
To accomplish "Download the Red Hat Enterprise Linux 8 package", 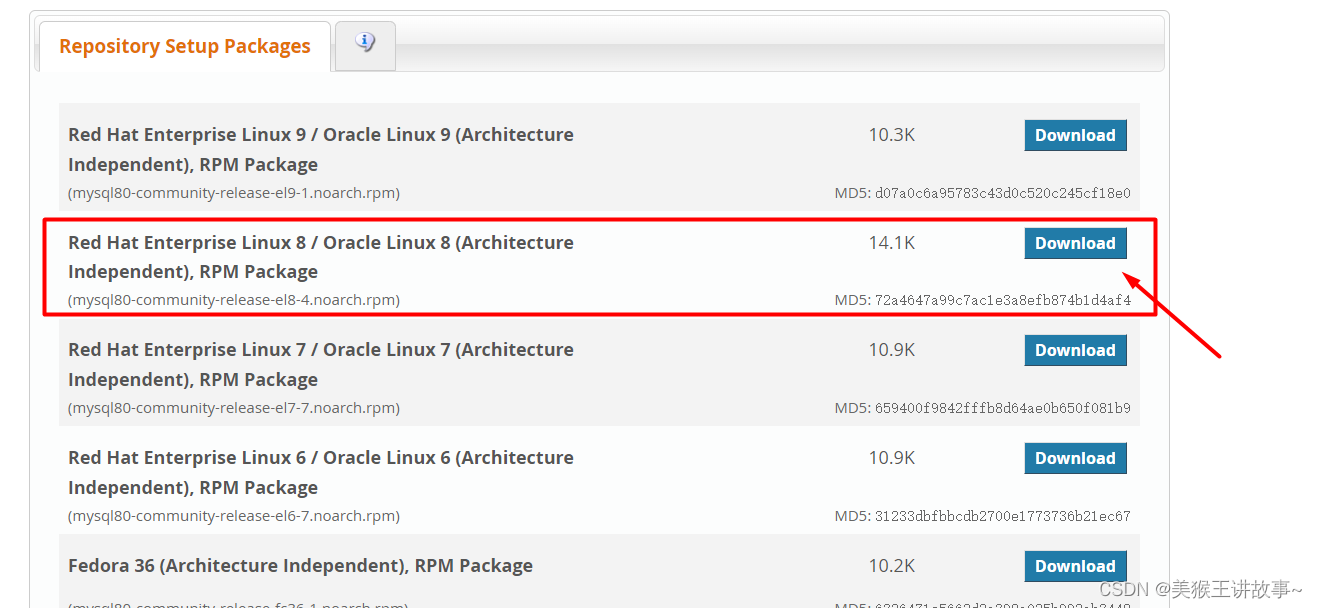I will point(1075,243).
